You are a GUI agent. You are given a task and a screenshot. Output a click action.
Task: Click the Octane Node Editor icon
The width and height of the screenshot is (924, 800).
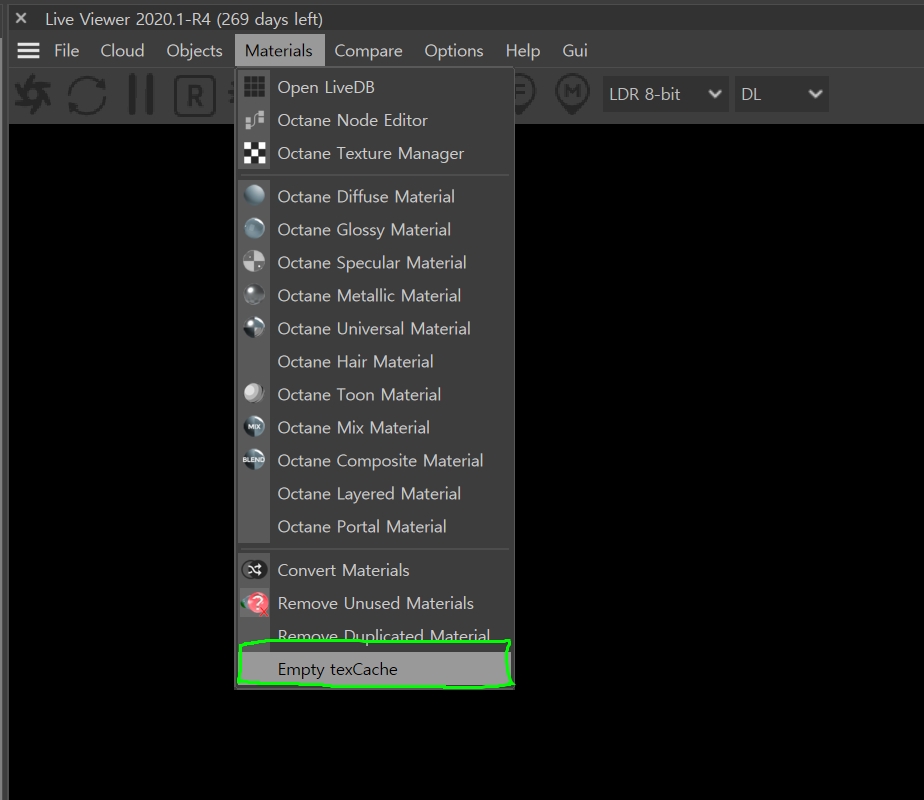(255, 120)
